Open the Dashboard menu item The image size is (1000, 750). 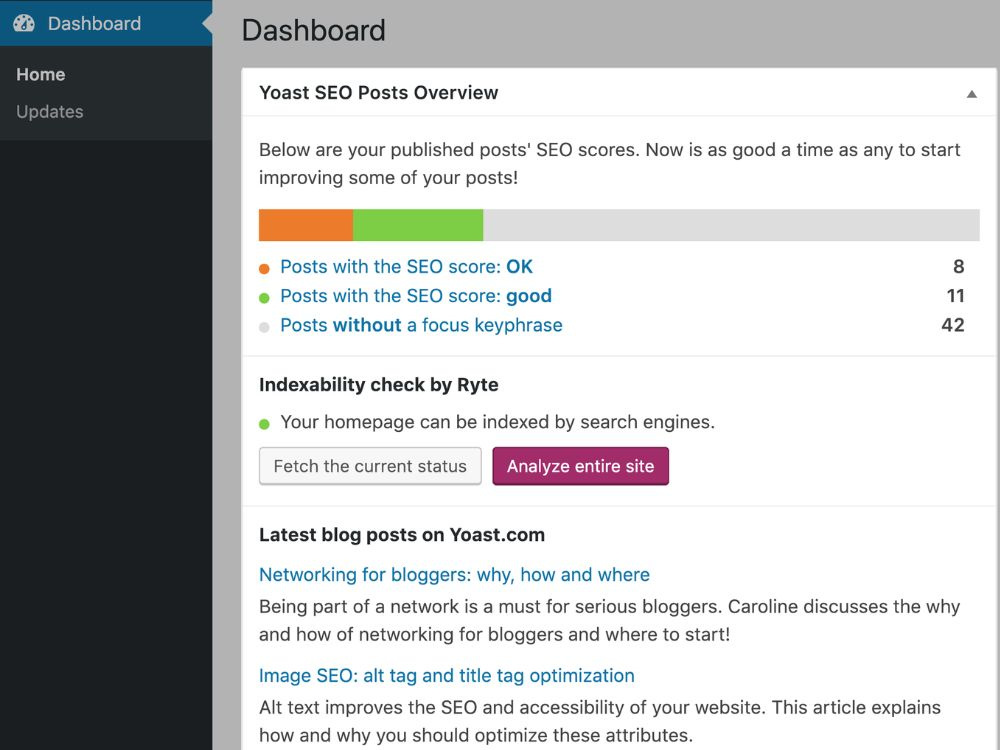tap(106, 23)
